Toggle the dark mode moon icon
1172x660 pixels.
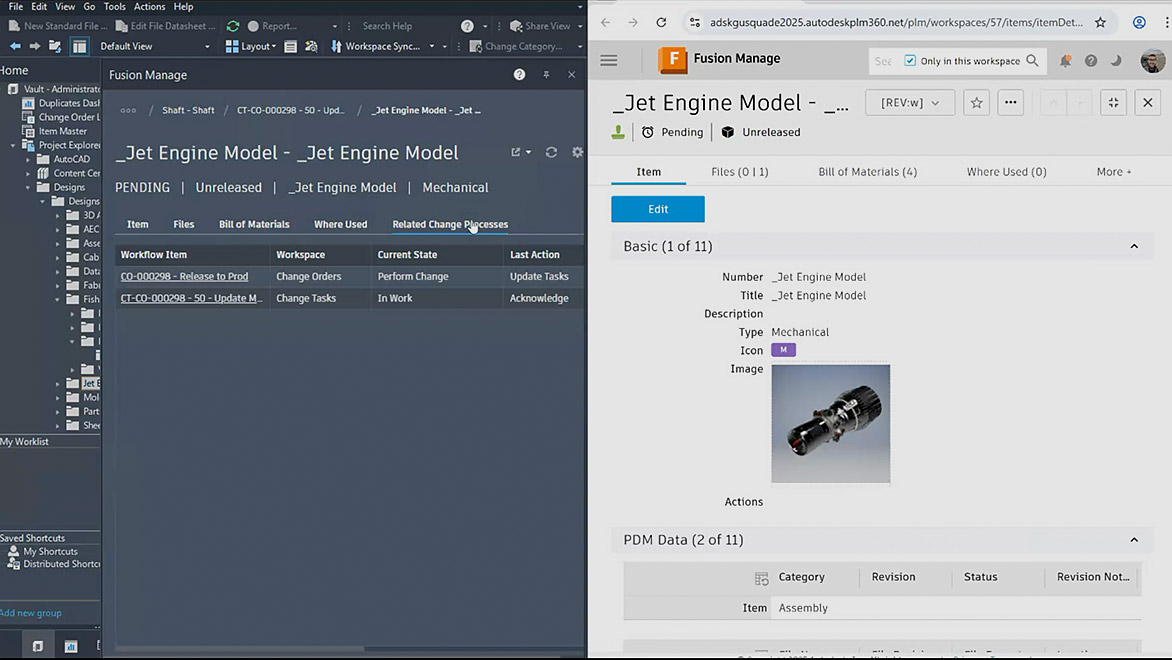[1116, 61]
